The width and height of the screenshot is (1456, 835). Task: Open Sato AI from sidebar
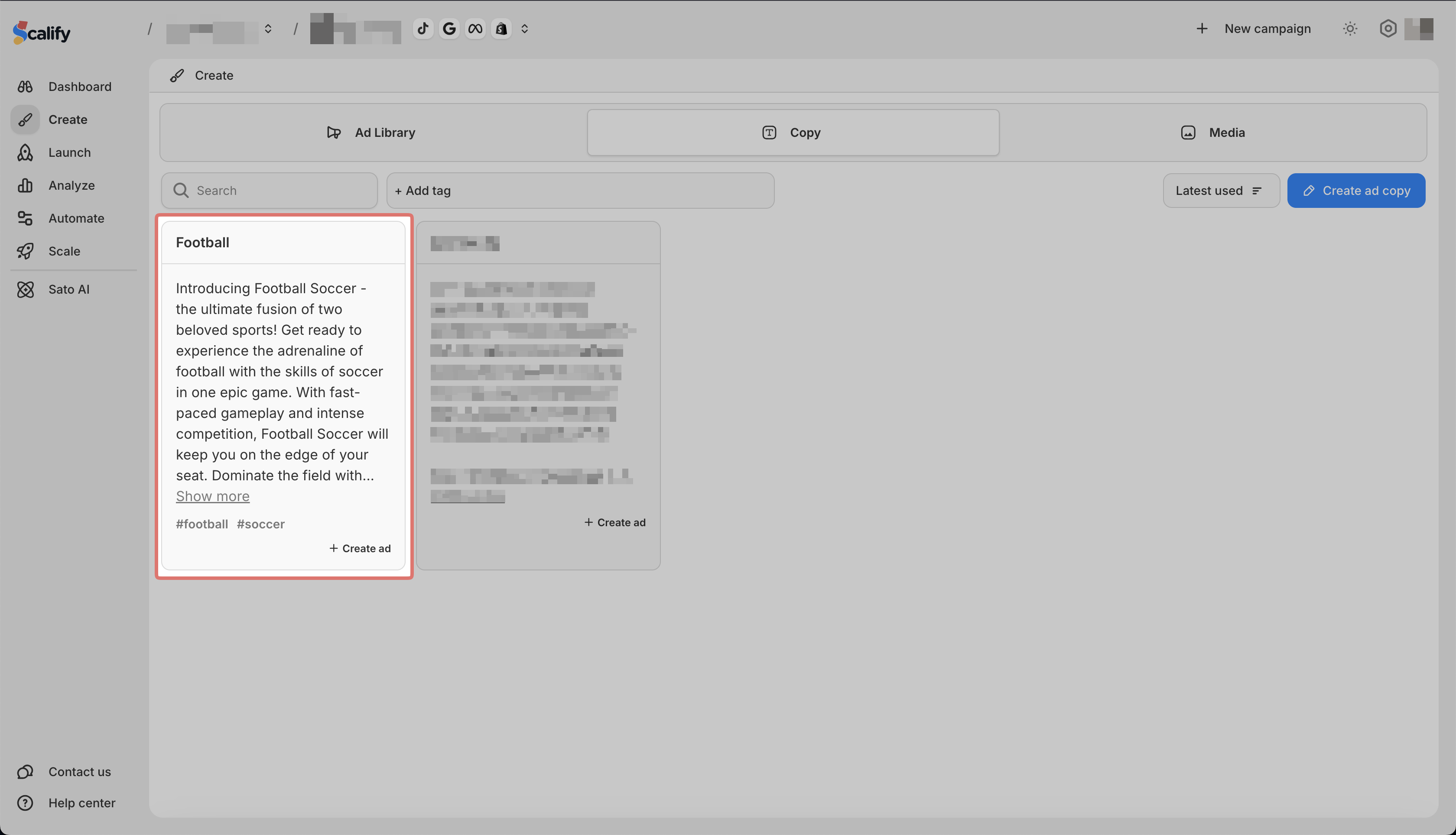[68, 290]
